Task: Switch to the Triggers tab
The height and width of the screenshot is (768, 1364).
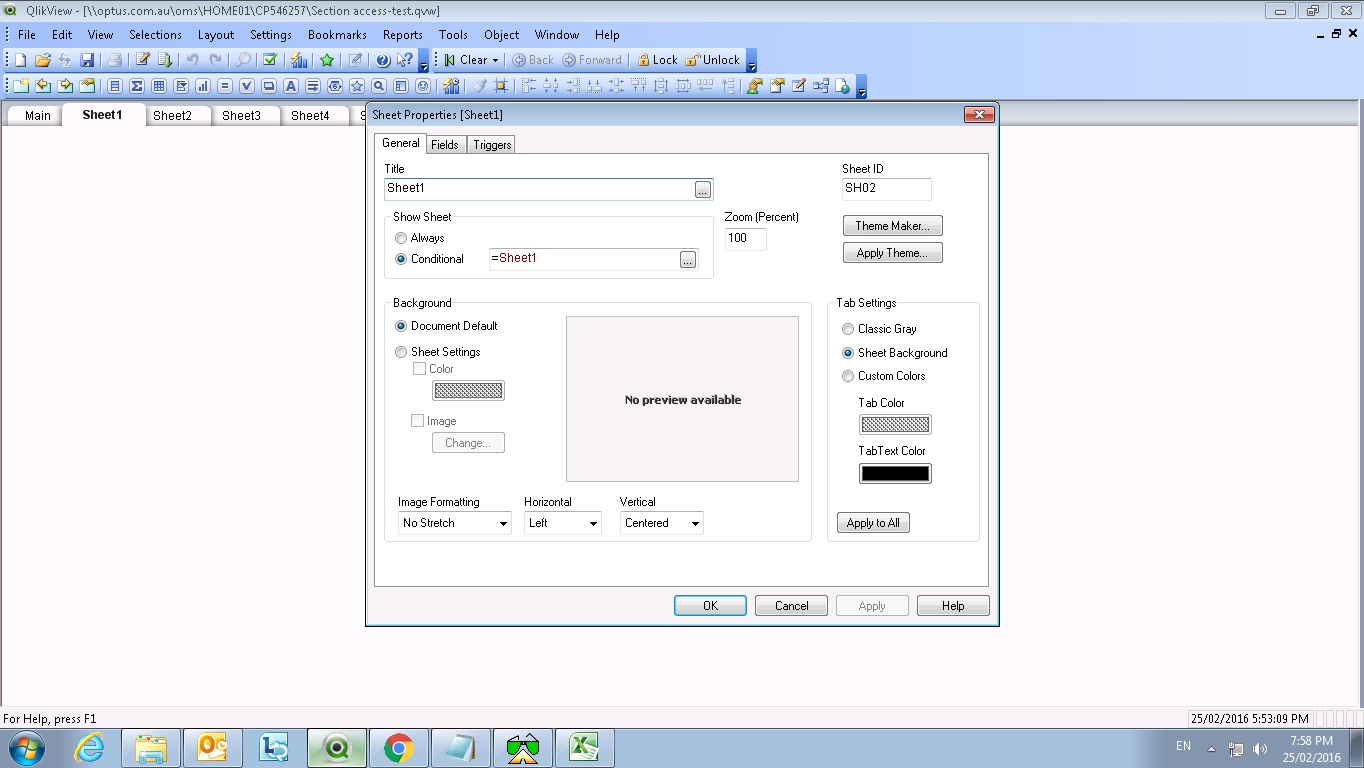Action: tap(492, 145)
